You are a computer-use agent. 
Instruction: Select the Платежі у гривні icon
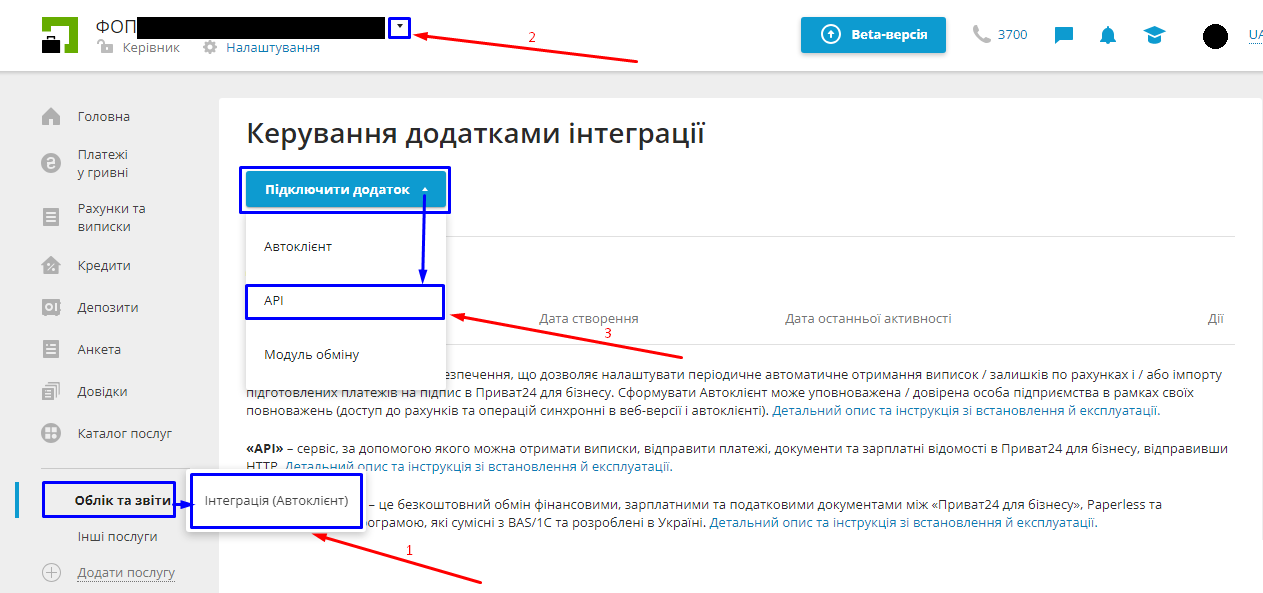pyautogui.click(x=51, y=162)
